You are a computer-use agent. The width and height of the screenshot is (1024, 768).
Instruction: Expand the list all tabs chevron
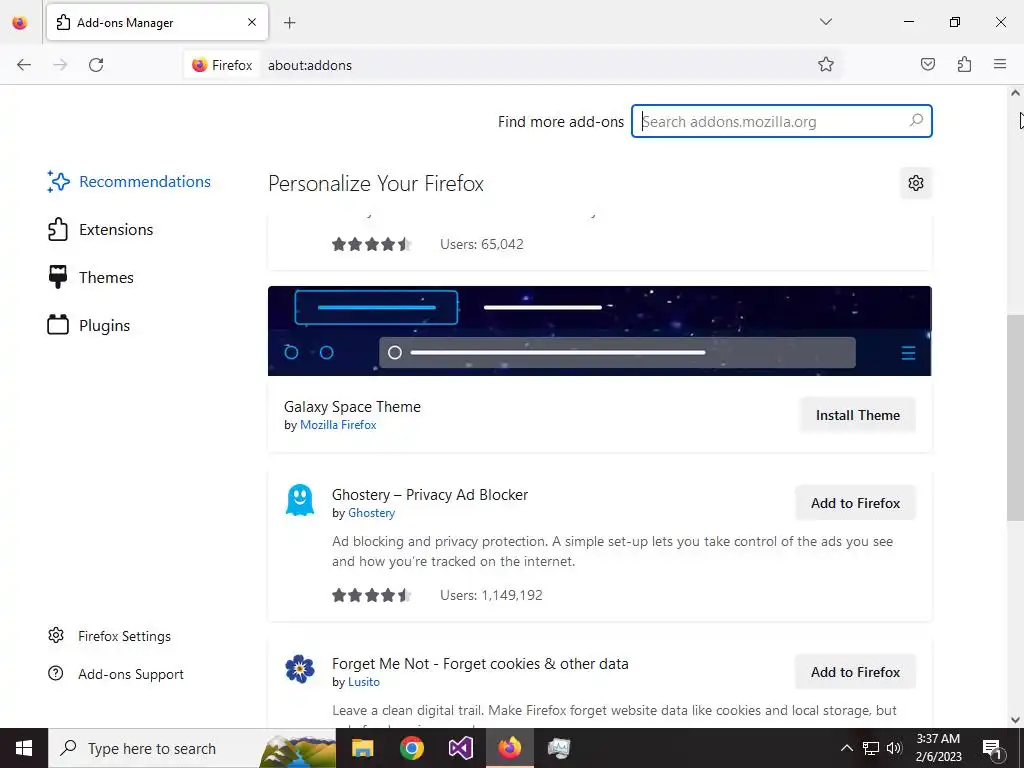pos(825,22)
